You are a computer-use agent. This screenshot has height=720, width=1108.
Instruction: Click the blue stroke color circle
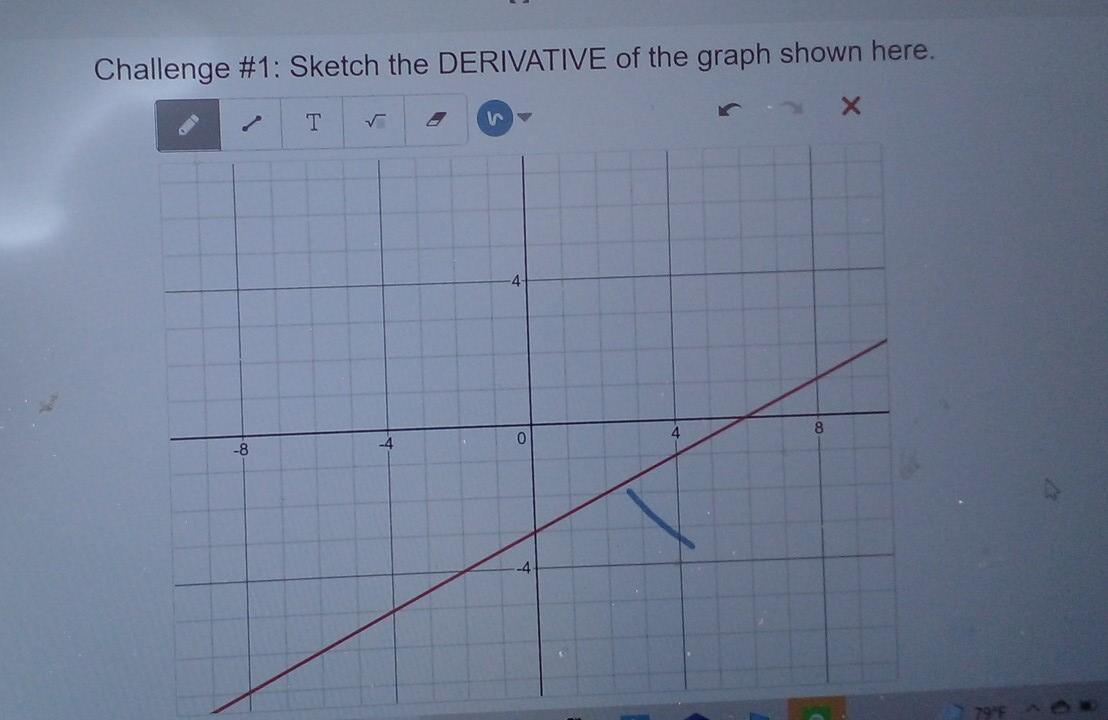coord(495,118)
